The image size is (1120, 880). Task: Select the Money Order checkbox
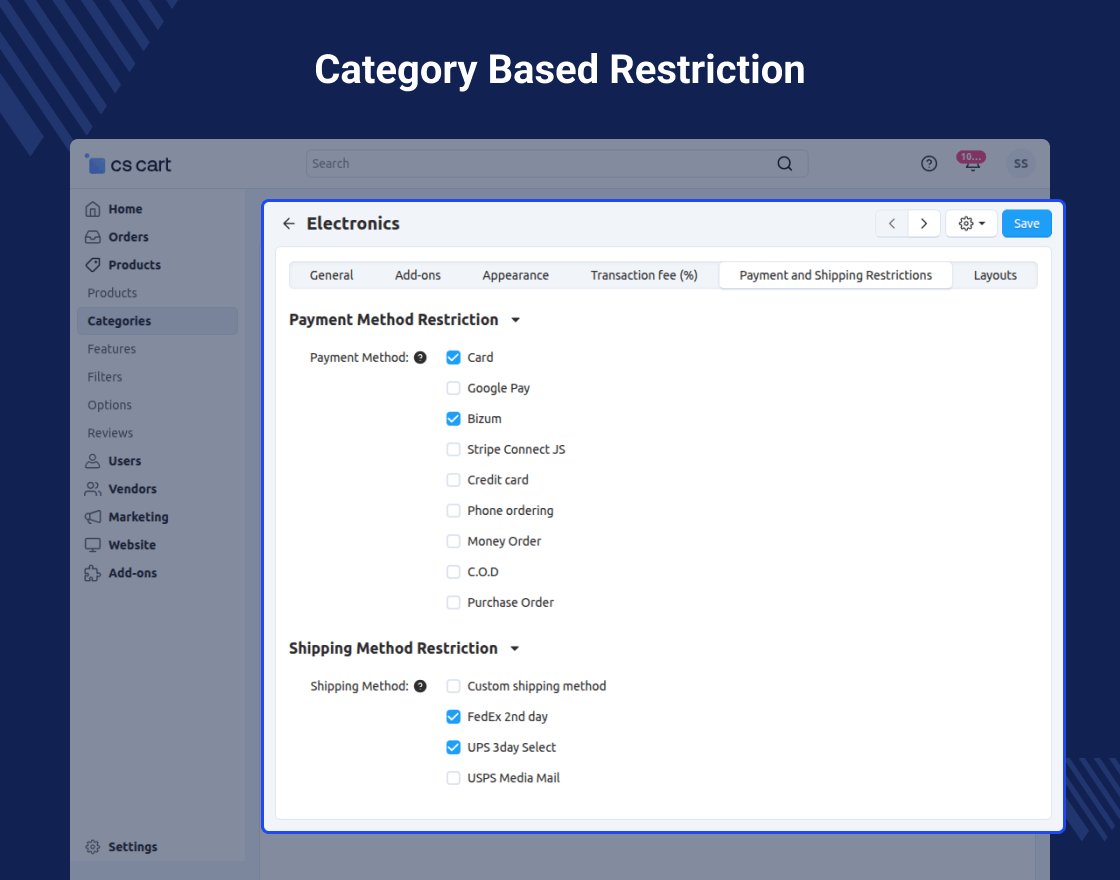pyautogui.click(x=453, y=541)
